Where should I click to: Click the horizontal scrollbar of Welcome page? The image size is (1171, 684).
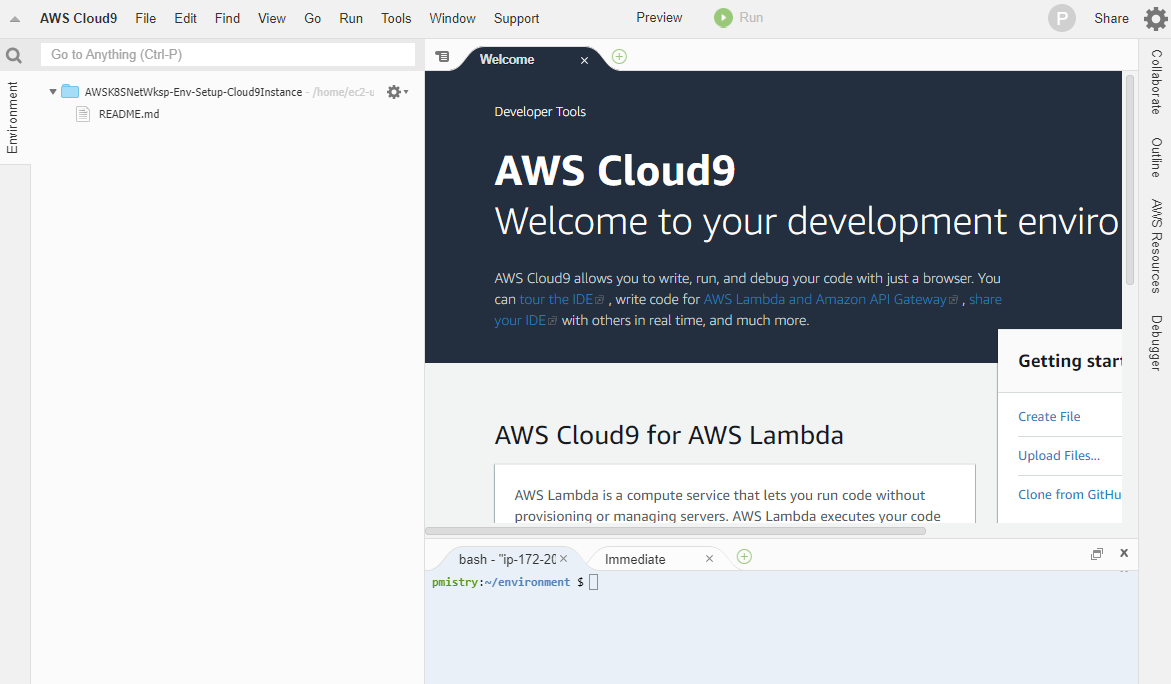(675, 531)
